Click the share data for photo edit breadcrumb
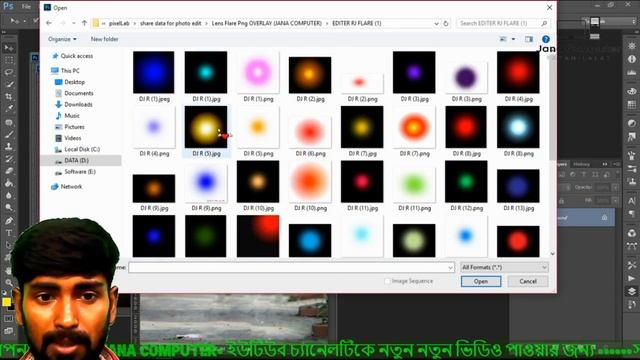This screenshot has height=360, width=640. click(171, 24)
